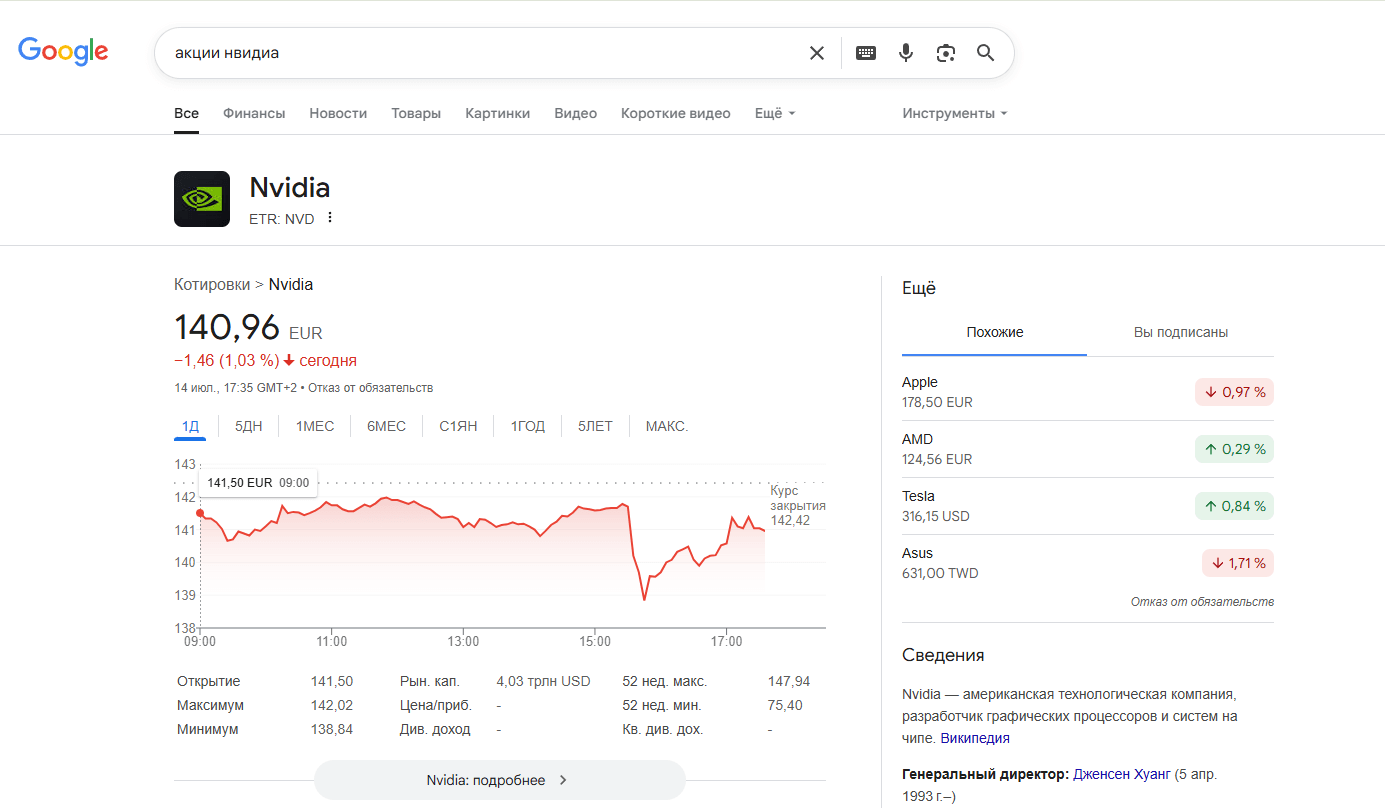
Task: Open the Asus stock row
Action: pos(1088,563)
